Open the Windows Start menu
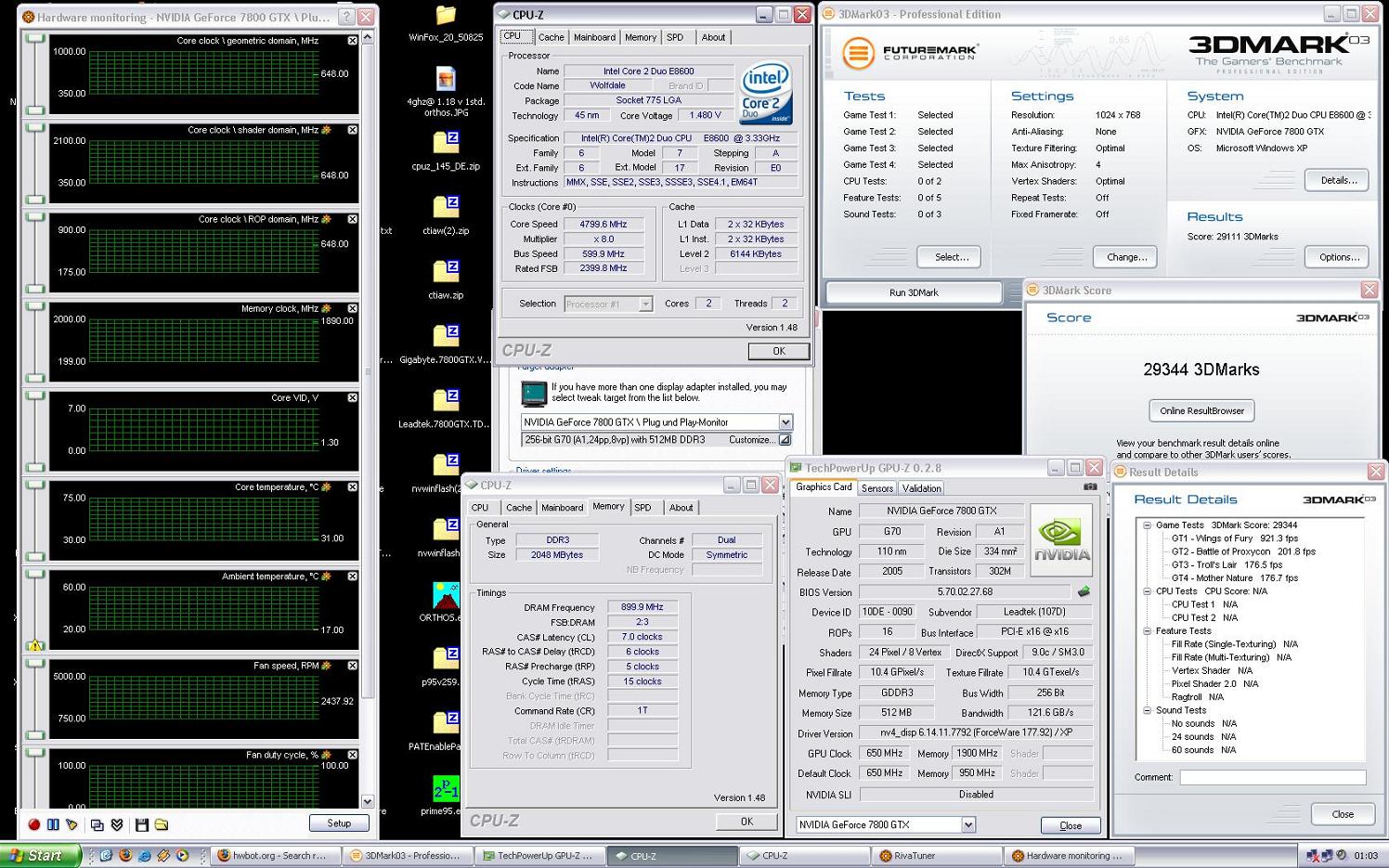This screenshot has width=1389, height=868. click(40, 856)
